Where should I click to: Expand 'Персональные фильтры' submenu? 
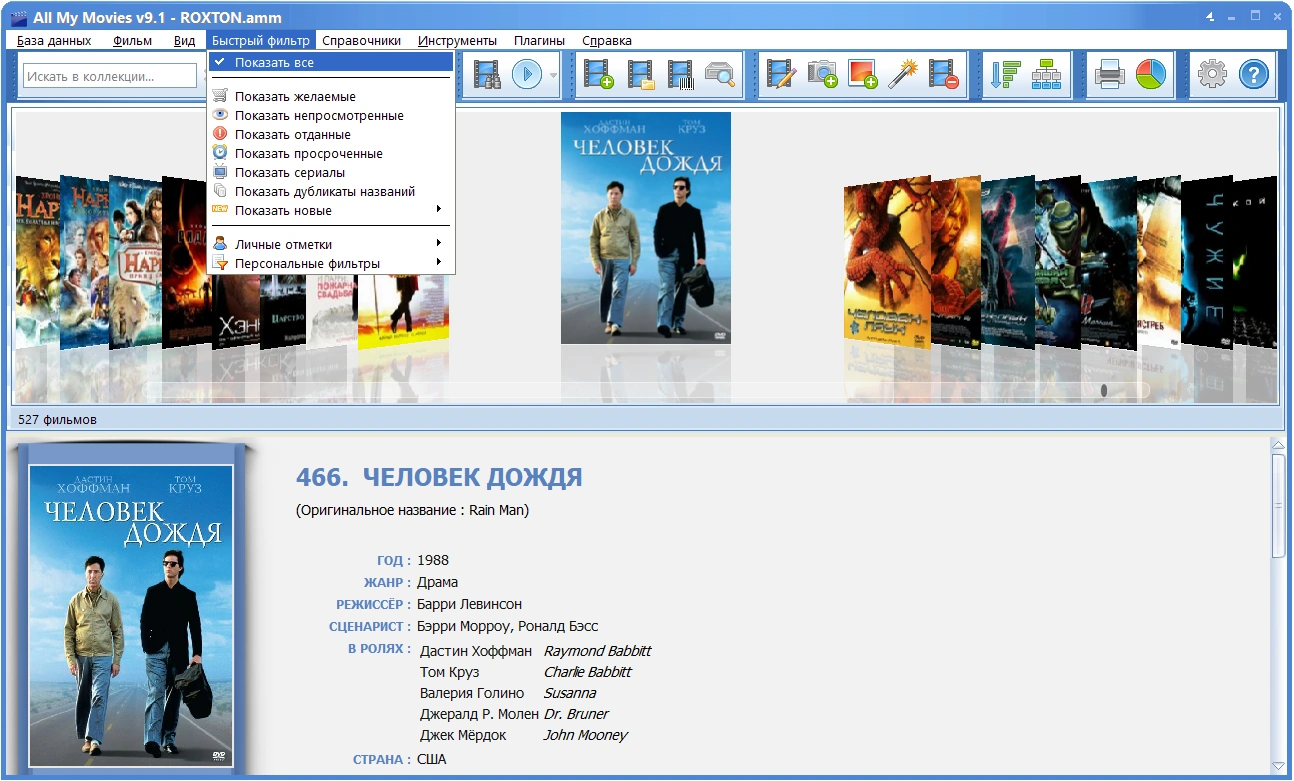(331, 263)
